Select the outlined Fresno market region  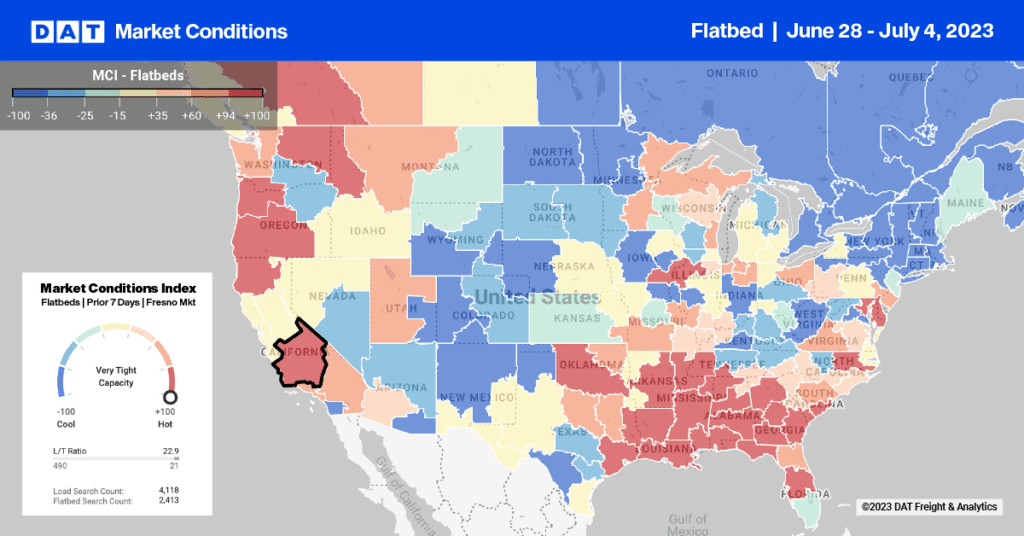tap(300, 355)
